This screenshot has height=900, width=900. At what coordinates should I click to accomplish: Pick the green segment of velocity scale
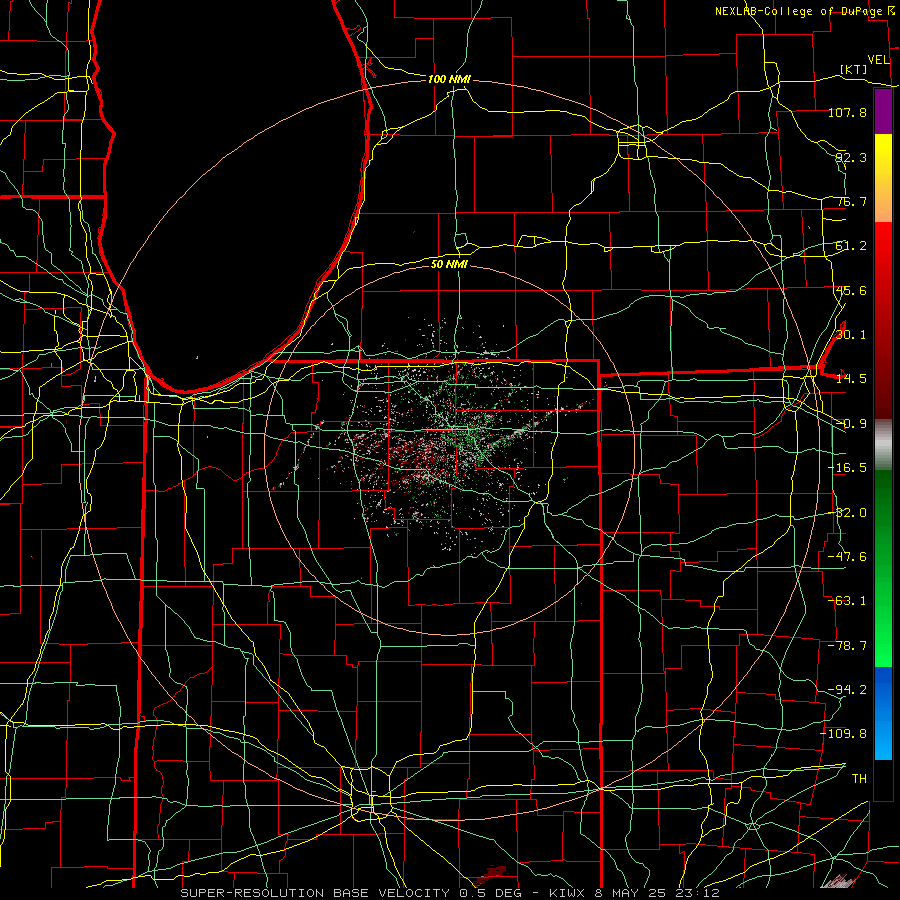pos(883,568)
